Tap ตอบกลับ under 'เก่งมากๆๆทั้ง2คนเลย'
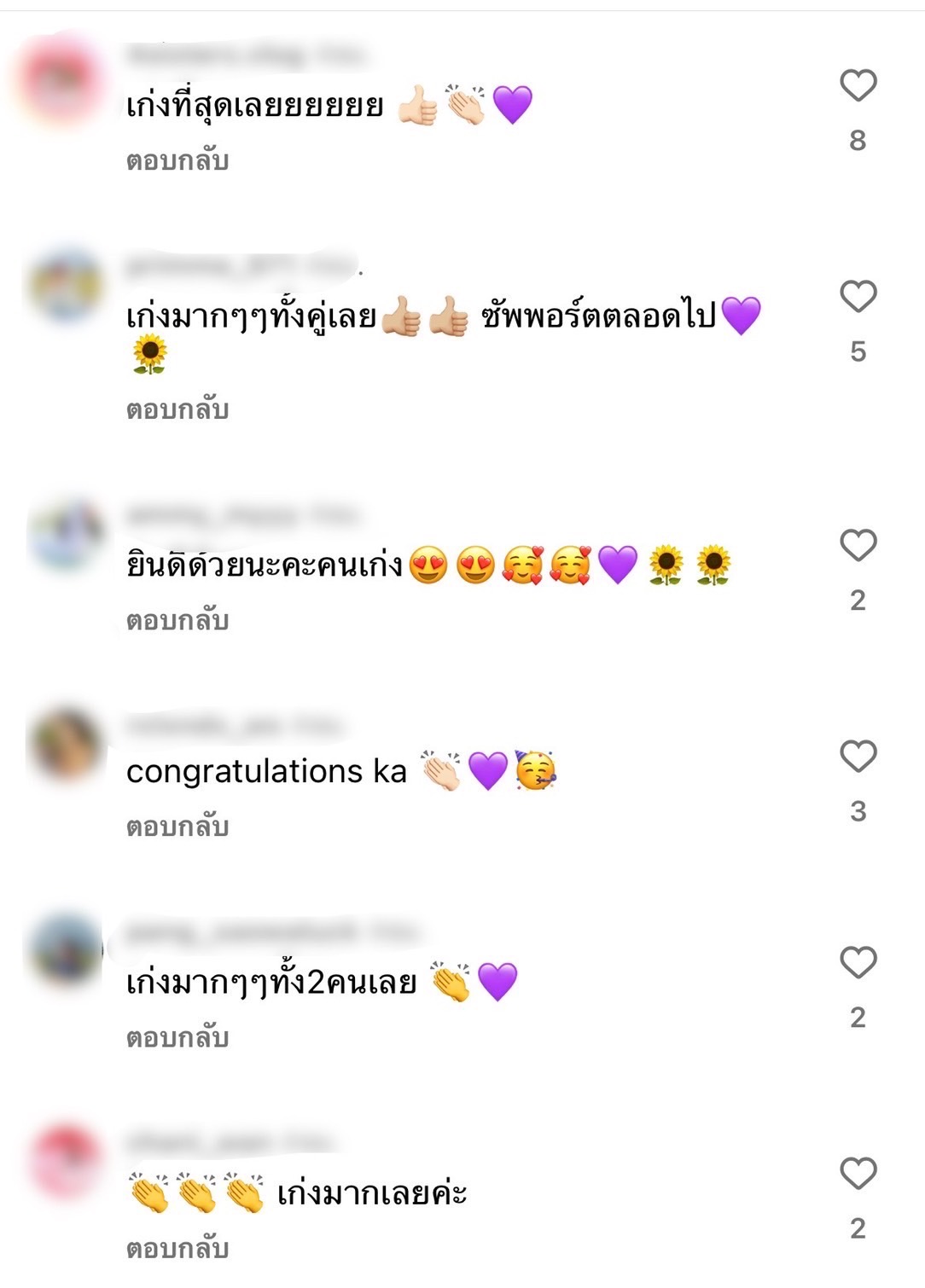The width and height of the screenshot is (925, 1288). [177, 1037]
